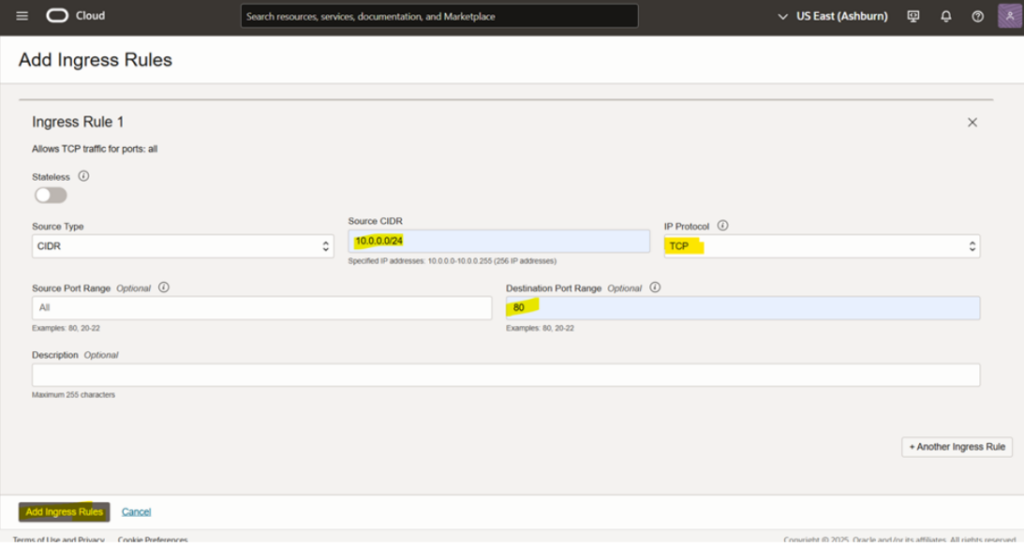The width and height of the screenshot is (1024, 546).
Task: Click the Cancel link
Action: [x=136, y=512]
